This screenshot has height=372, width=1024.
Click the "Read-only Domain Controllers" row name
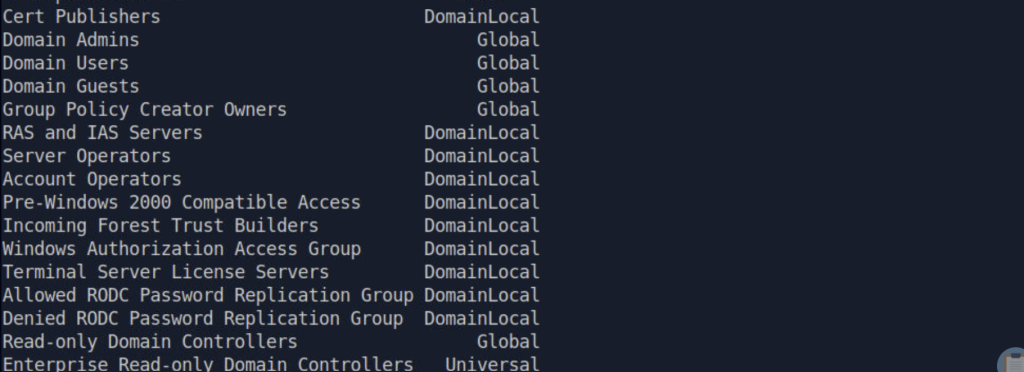coord(150,342)
